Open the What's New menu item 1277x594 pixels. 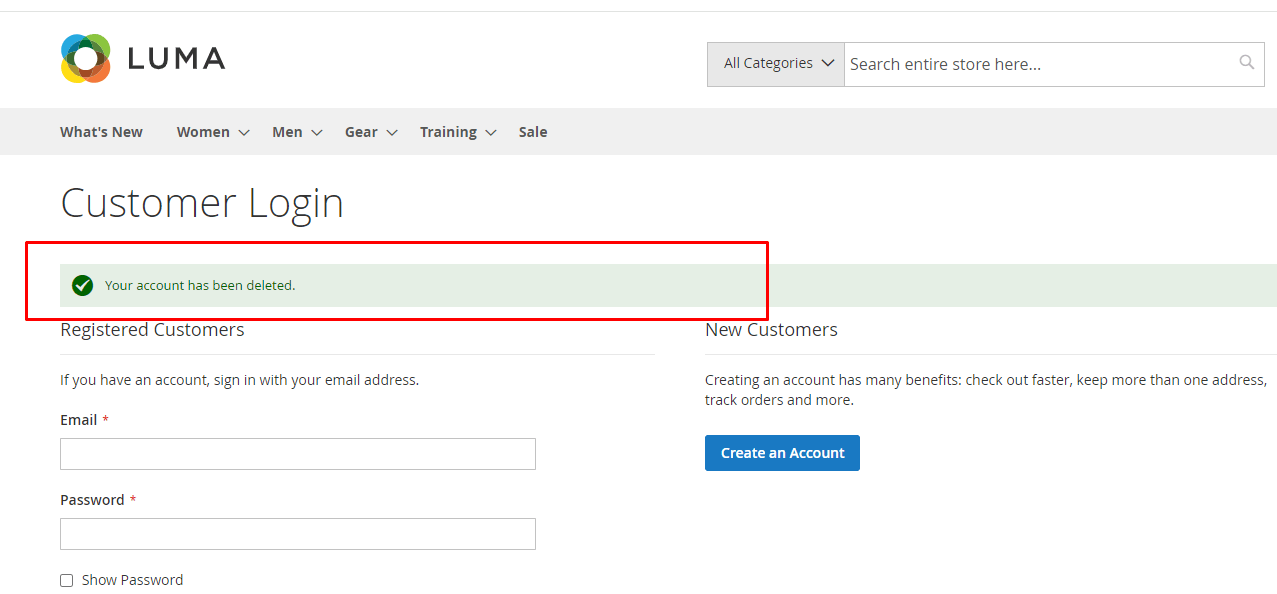101,132
